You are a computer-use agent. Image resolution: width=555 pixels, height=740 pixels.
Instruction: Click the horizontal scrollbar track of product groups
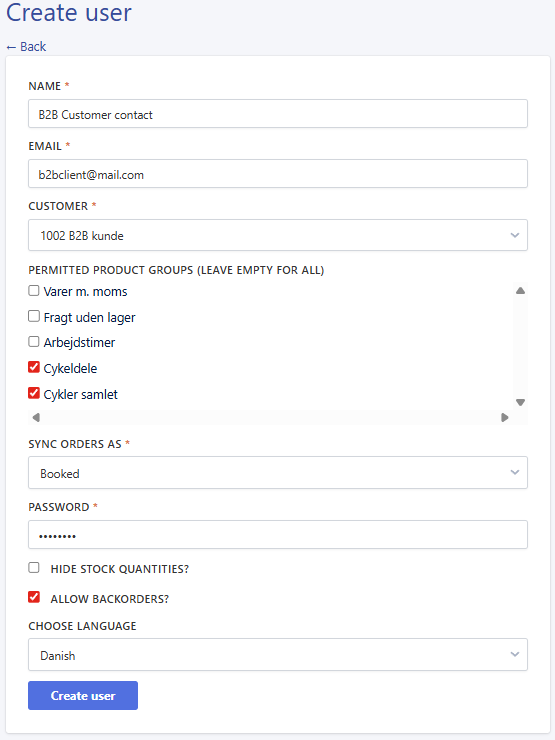[x=270, y=417]
